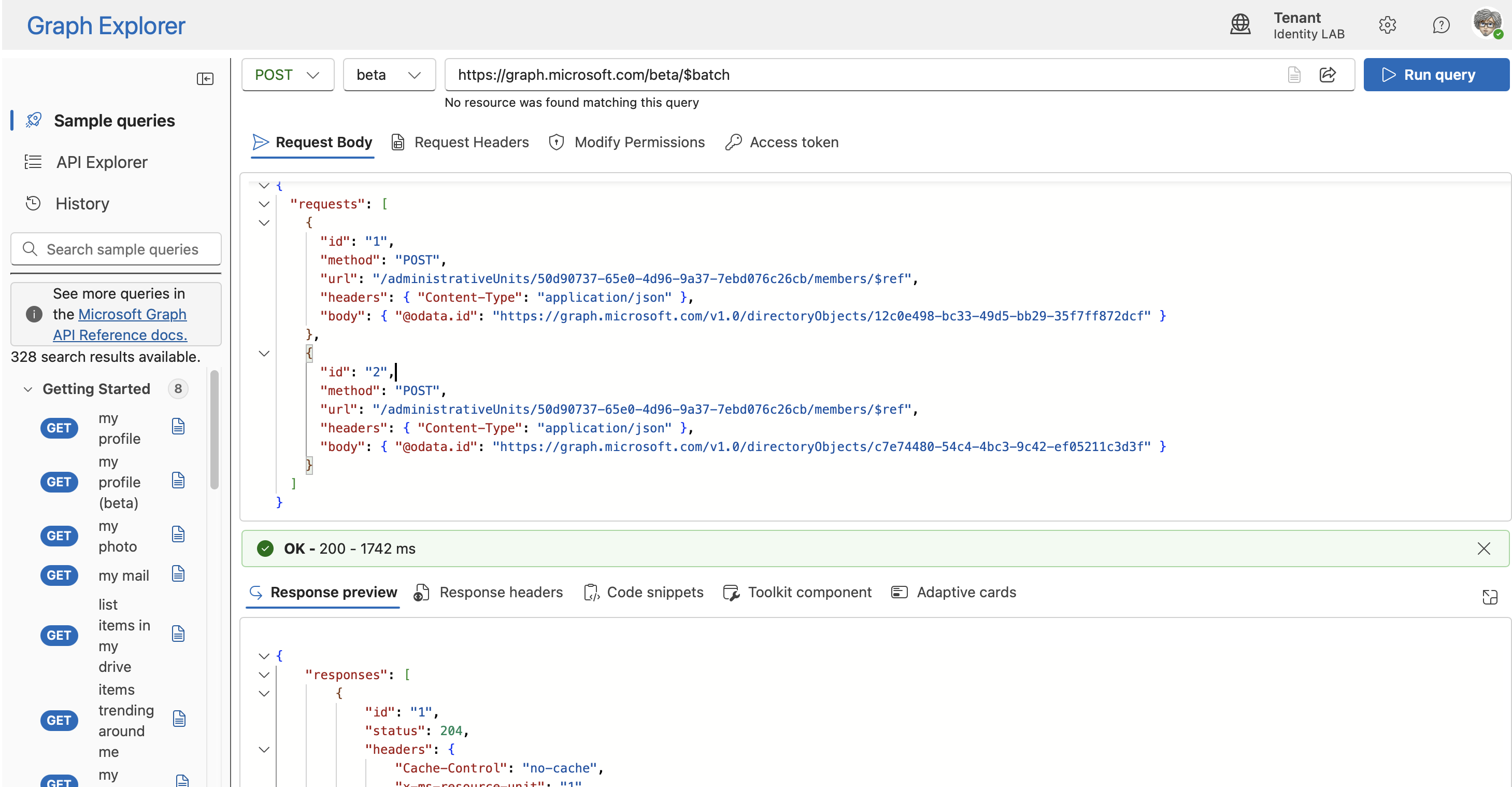Collapse the first request object fold arrow
1512x787 pixels.
pyautogui.click(x=264, y=223)
